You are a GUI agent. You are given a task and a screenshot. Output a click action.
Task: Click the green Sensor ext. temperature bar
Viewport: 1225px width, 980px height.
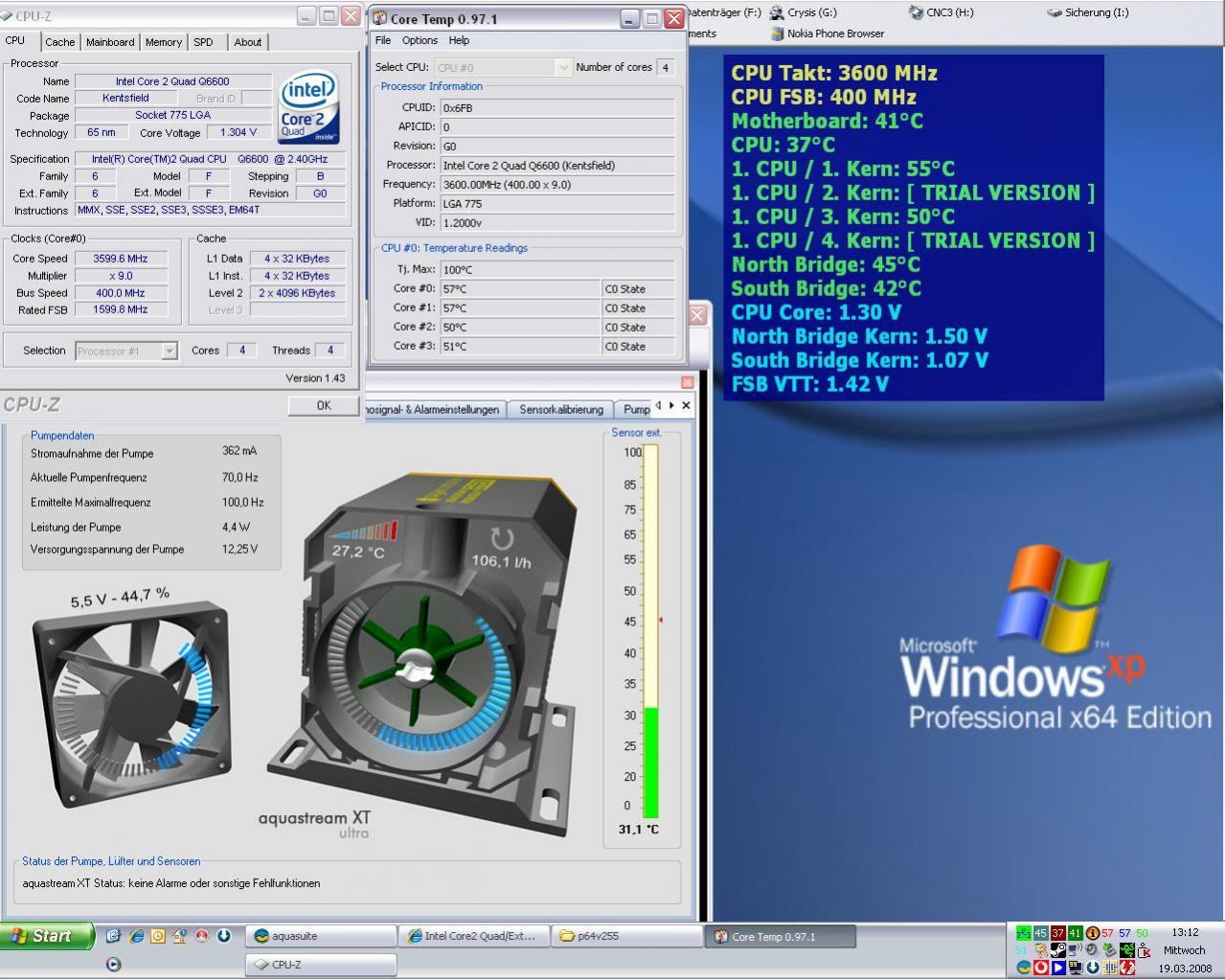[651, 763]
